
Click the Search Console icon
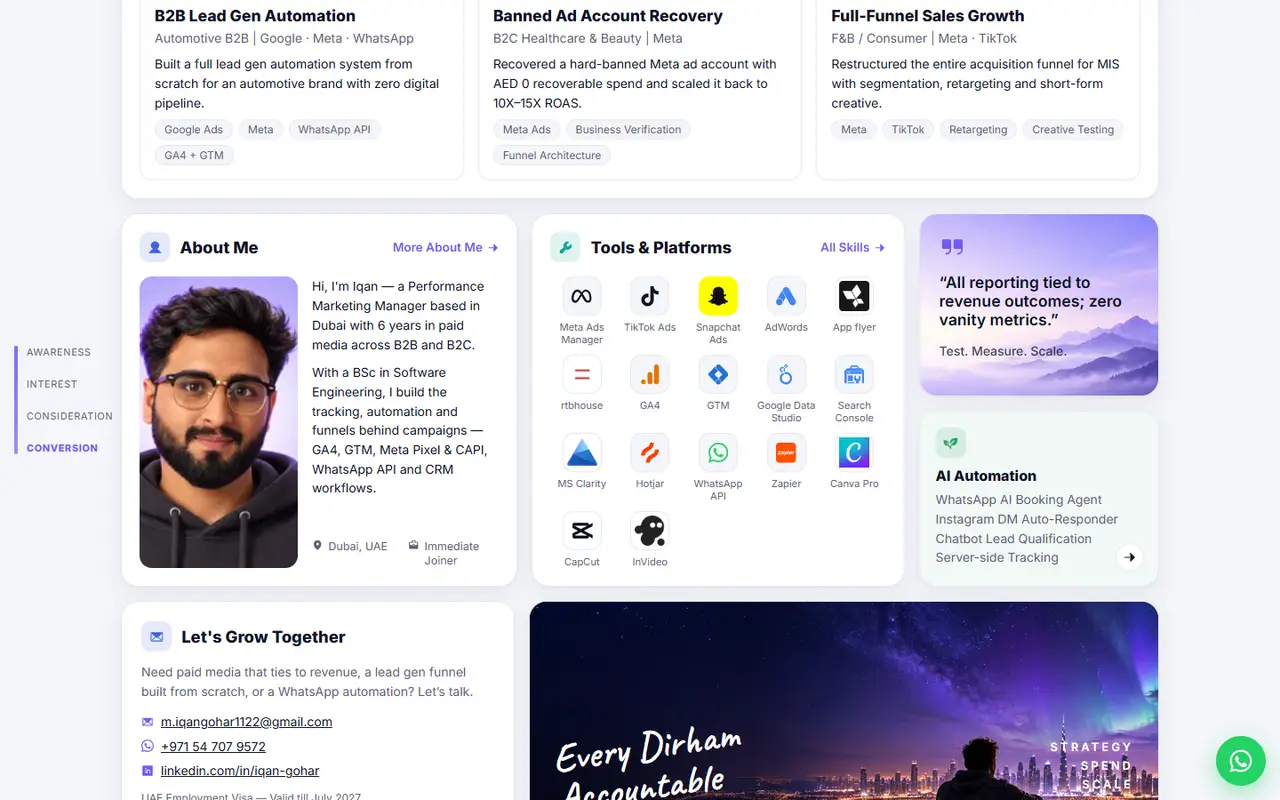(854, 374)
